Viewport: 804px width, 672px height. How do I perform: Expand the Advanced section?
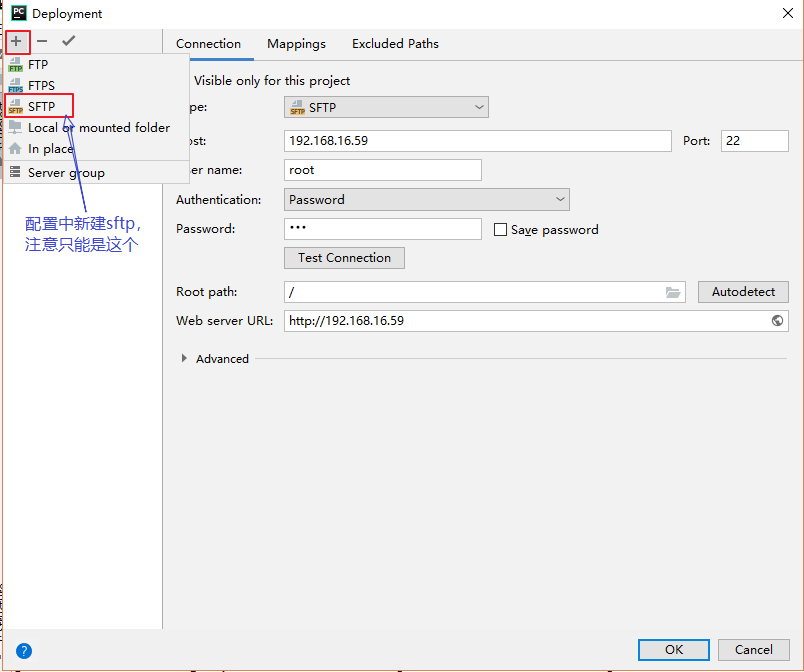184,359
